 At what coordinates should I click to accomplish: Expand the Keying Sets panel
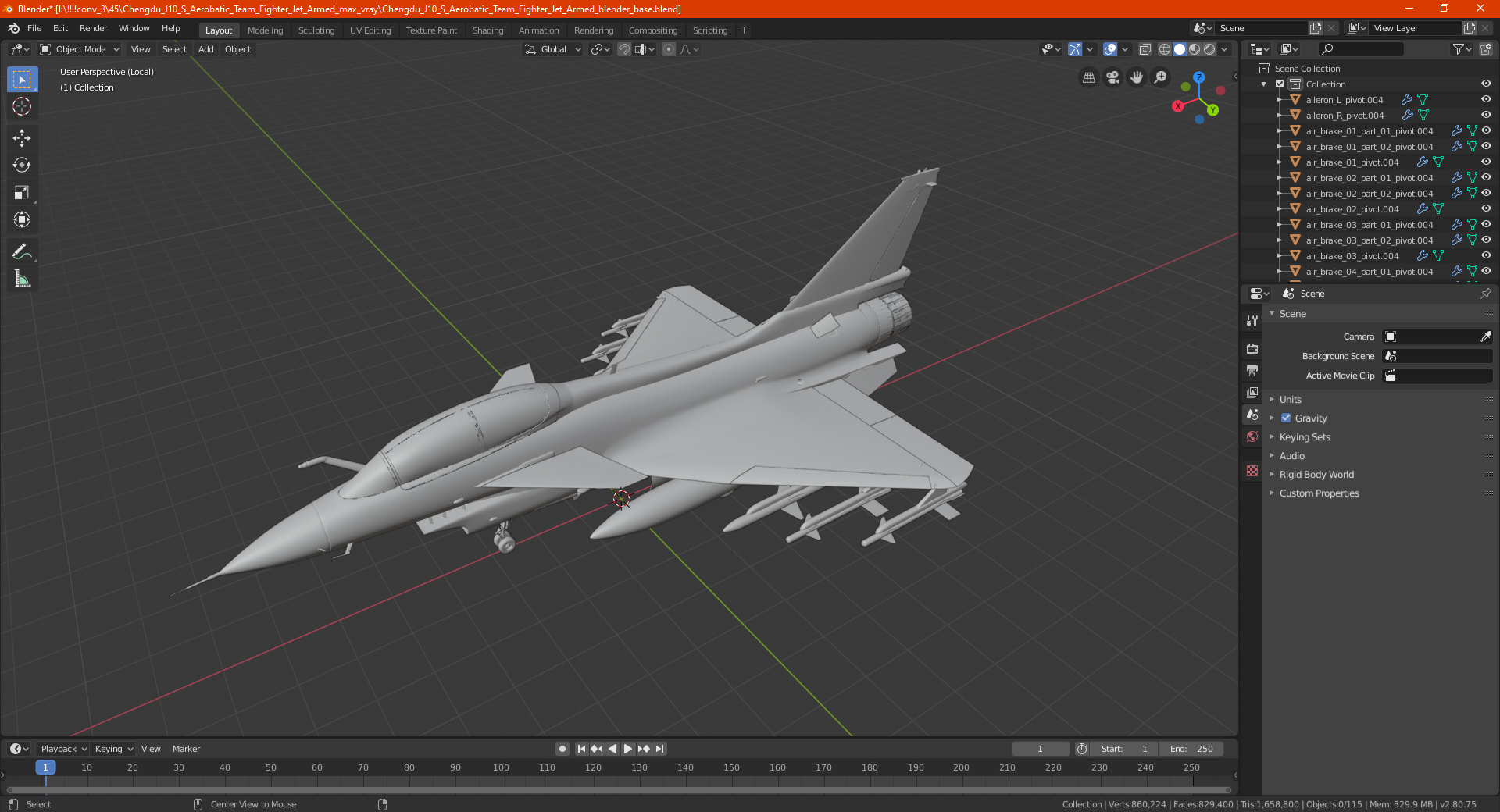point(1304,437)
